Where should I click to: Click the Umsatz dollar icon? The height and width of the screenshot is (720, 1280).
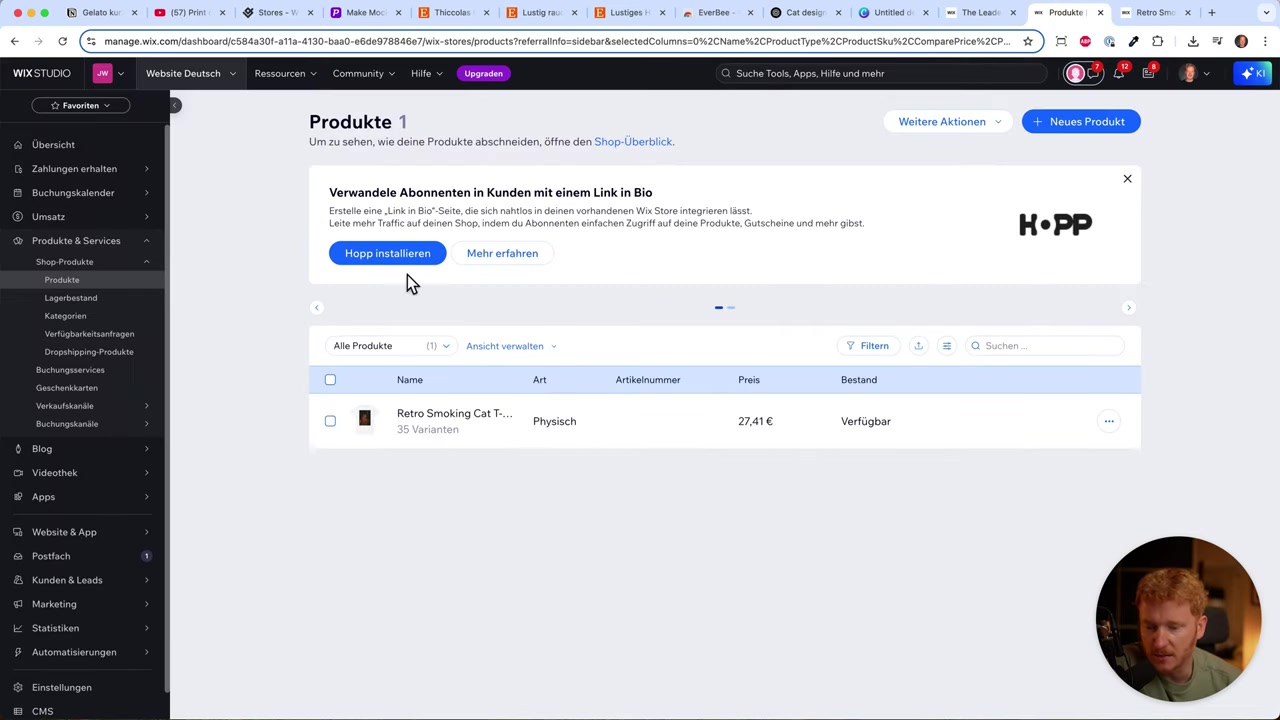pos(18,217)
